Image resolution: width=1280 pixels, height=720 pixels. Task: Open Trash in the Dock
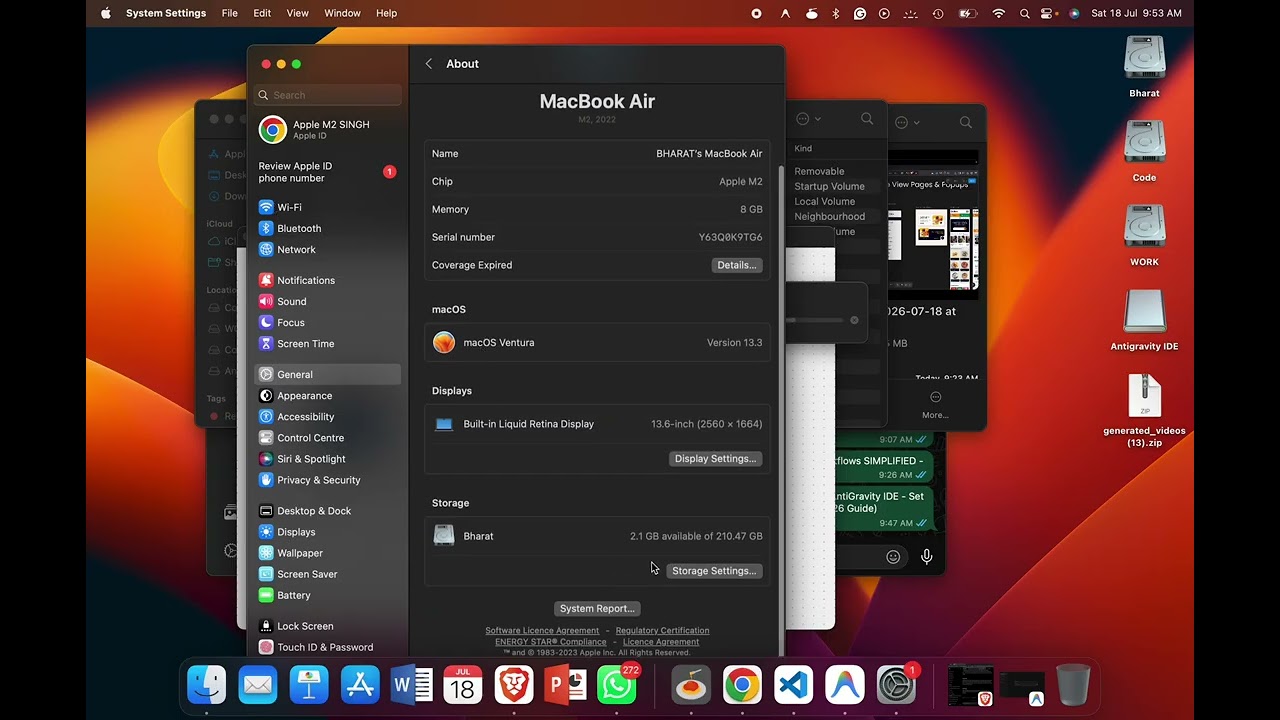[x=1073, y=685]
